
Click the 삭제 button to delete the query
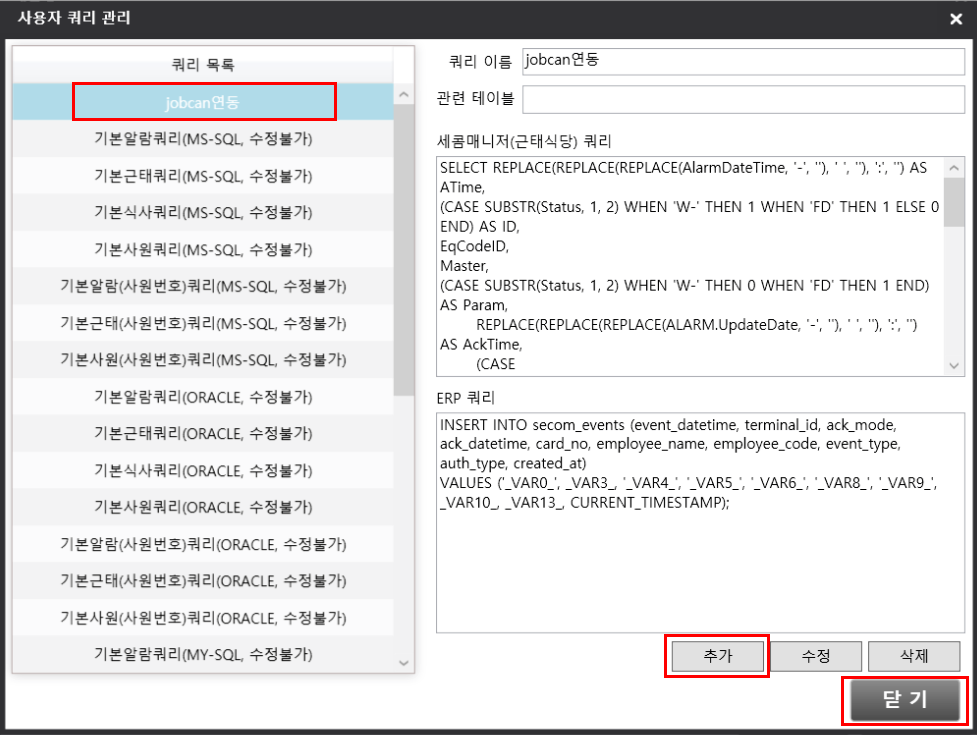click(x=914, y=656)
